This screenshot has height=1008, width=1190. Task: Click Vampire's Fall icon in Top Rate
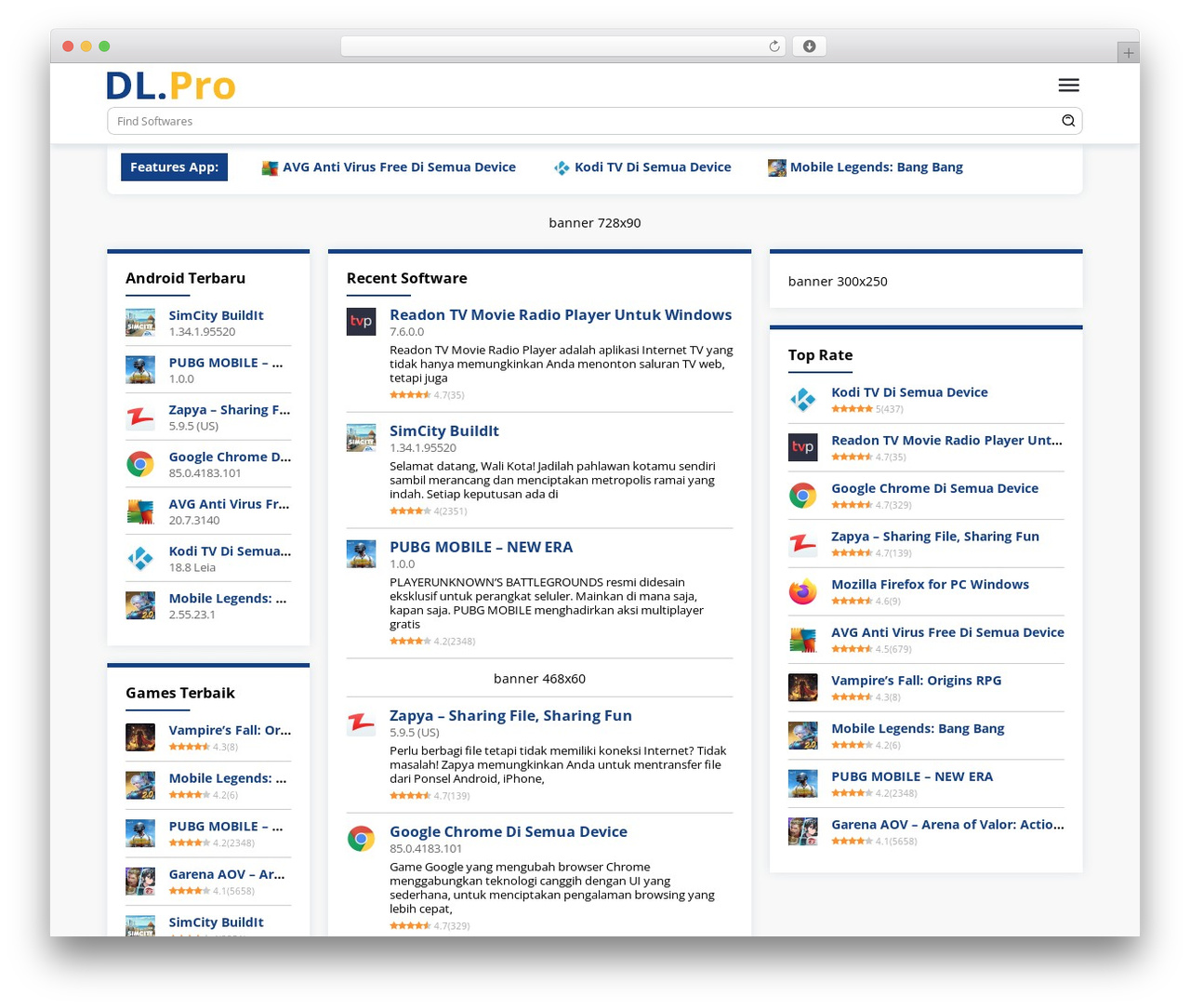coord(803,688)
